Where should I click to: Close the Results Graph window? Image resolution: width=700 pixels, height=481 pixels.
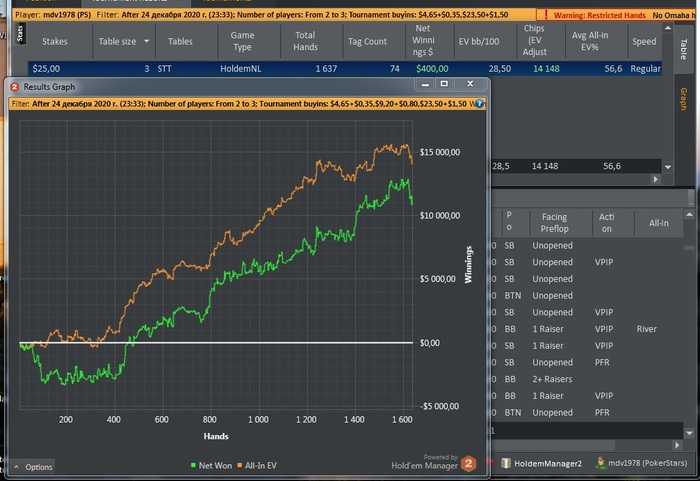pos(470,84)
